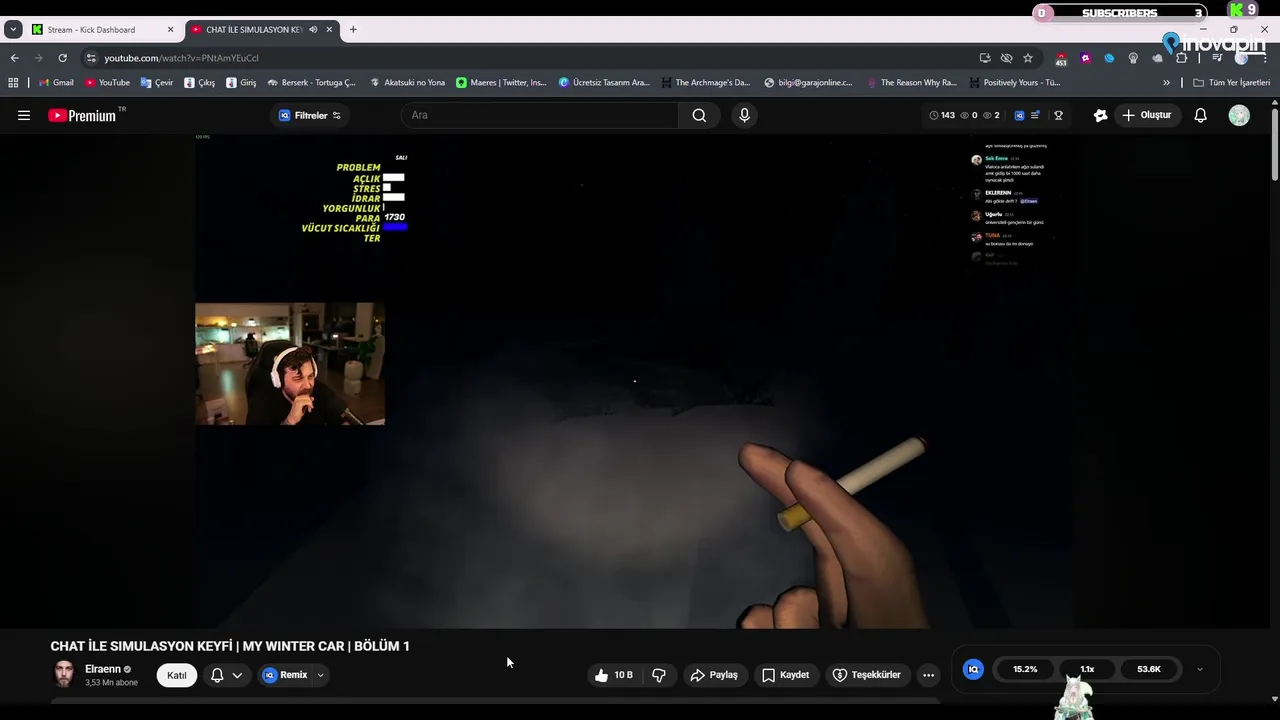Screen dimensions: 1280x720
Task: Open the Berserk - Tortuga bookmark
Action: (311, 83)
